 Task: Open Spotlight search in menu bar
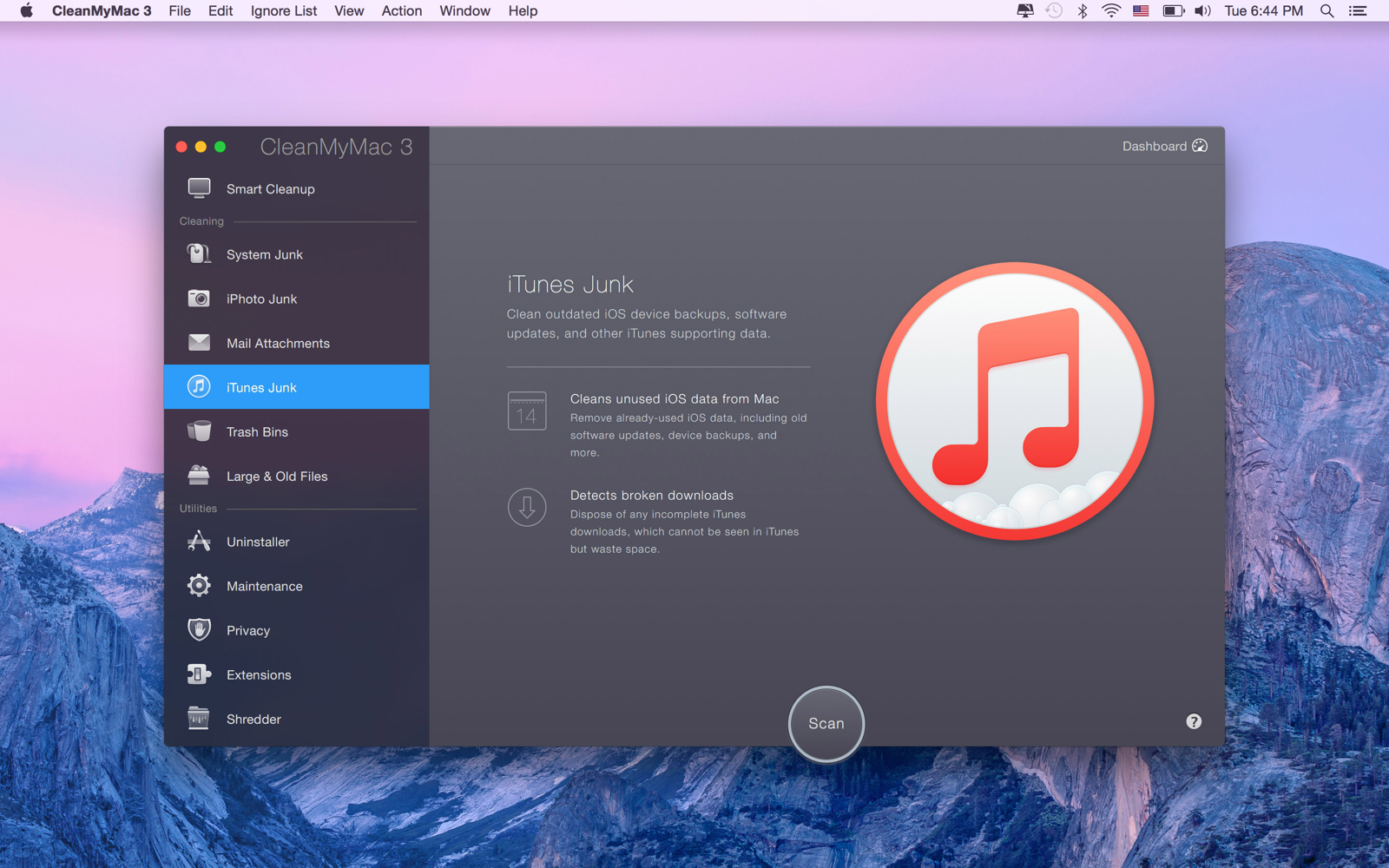pyautogui.click(x=1326, y=10)
